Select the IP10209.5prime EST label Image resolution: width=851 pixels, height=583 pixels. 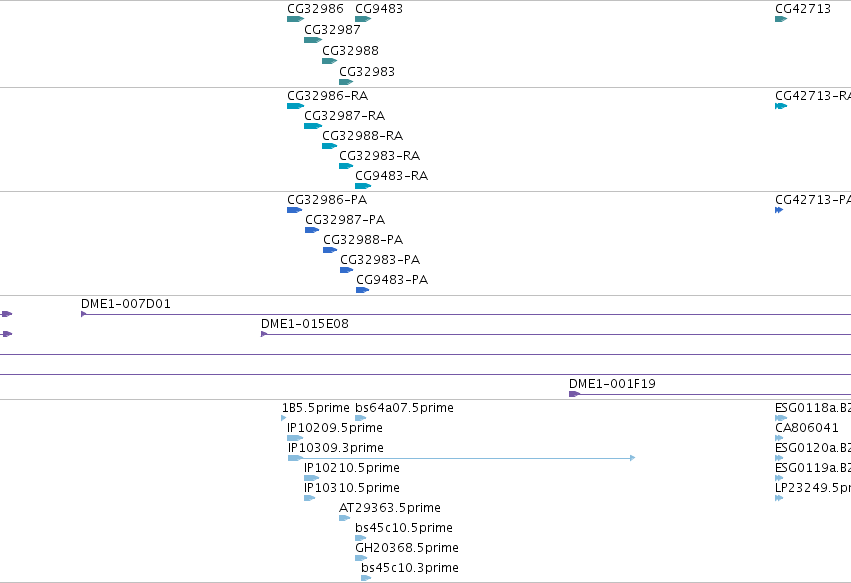point(334,428)
